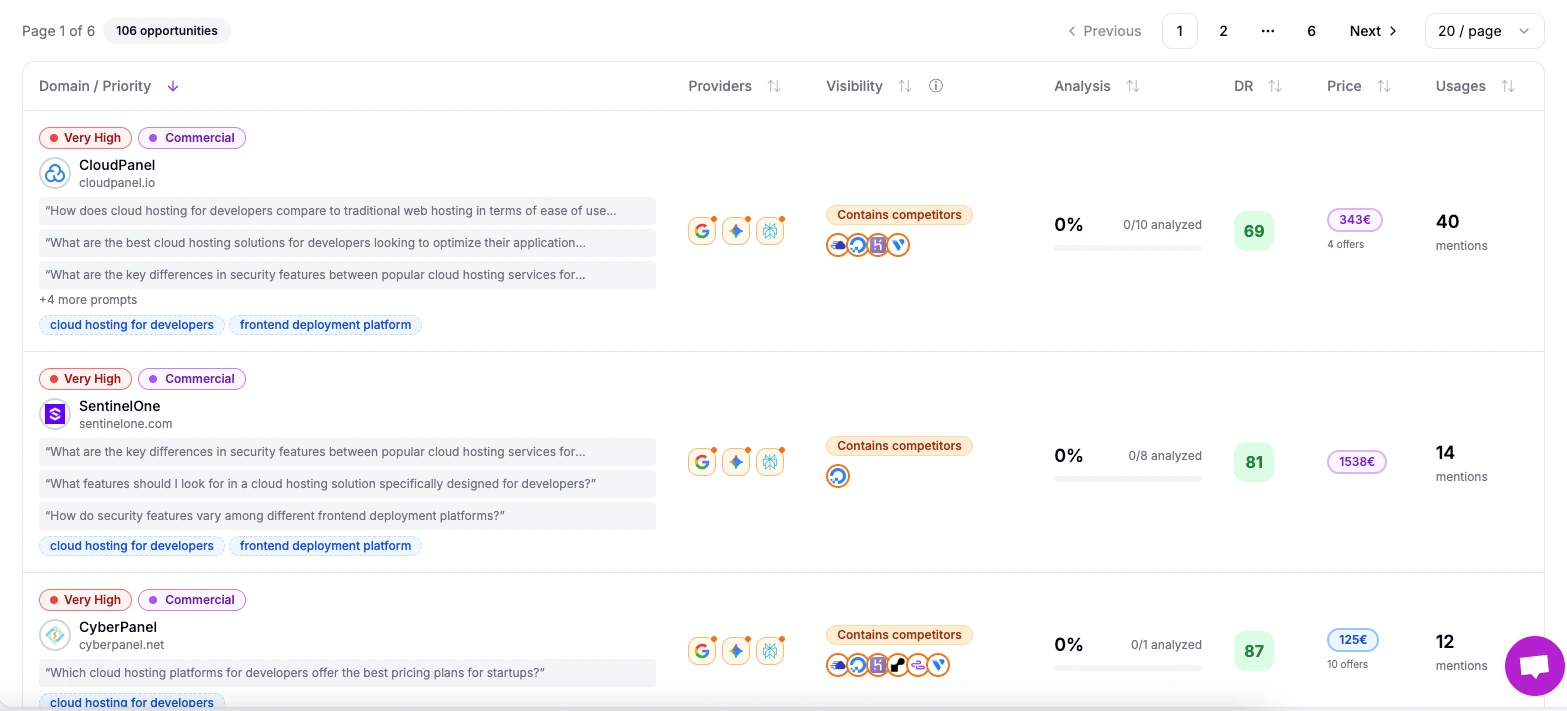Click the Visibility info icon
The width and height of the screenshot is (1567, 711).
[936, 86]
